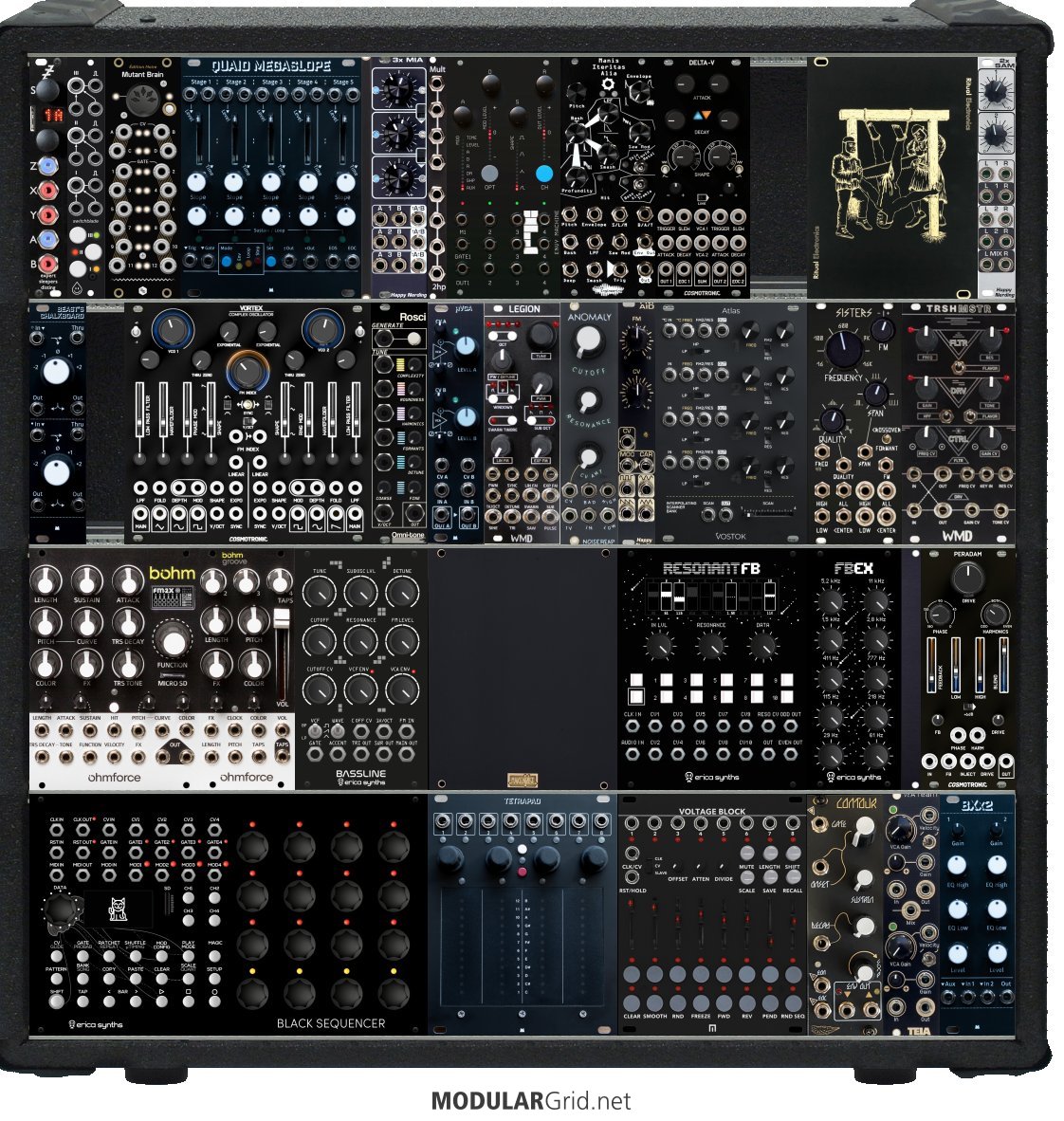Click the Trig input jack on Quaid Megaslope

191,261
